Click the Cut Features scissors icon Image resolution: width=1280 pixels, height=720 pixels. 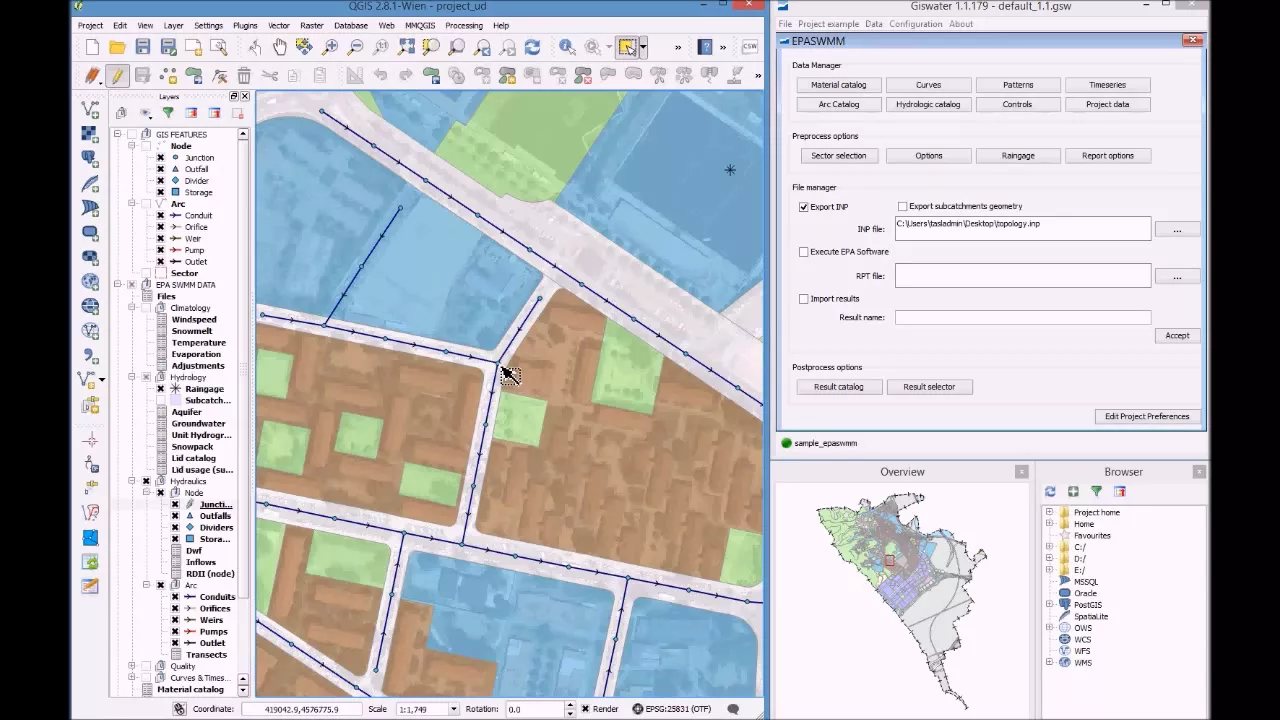pyautogui.click(x=269, y=75)
